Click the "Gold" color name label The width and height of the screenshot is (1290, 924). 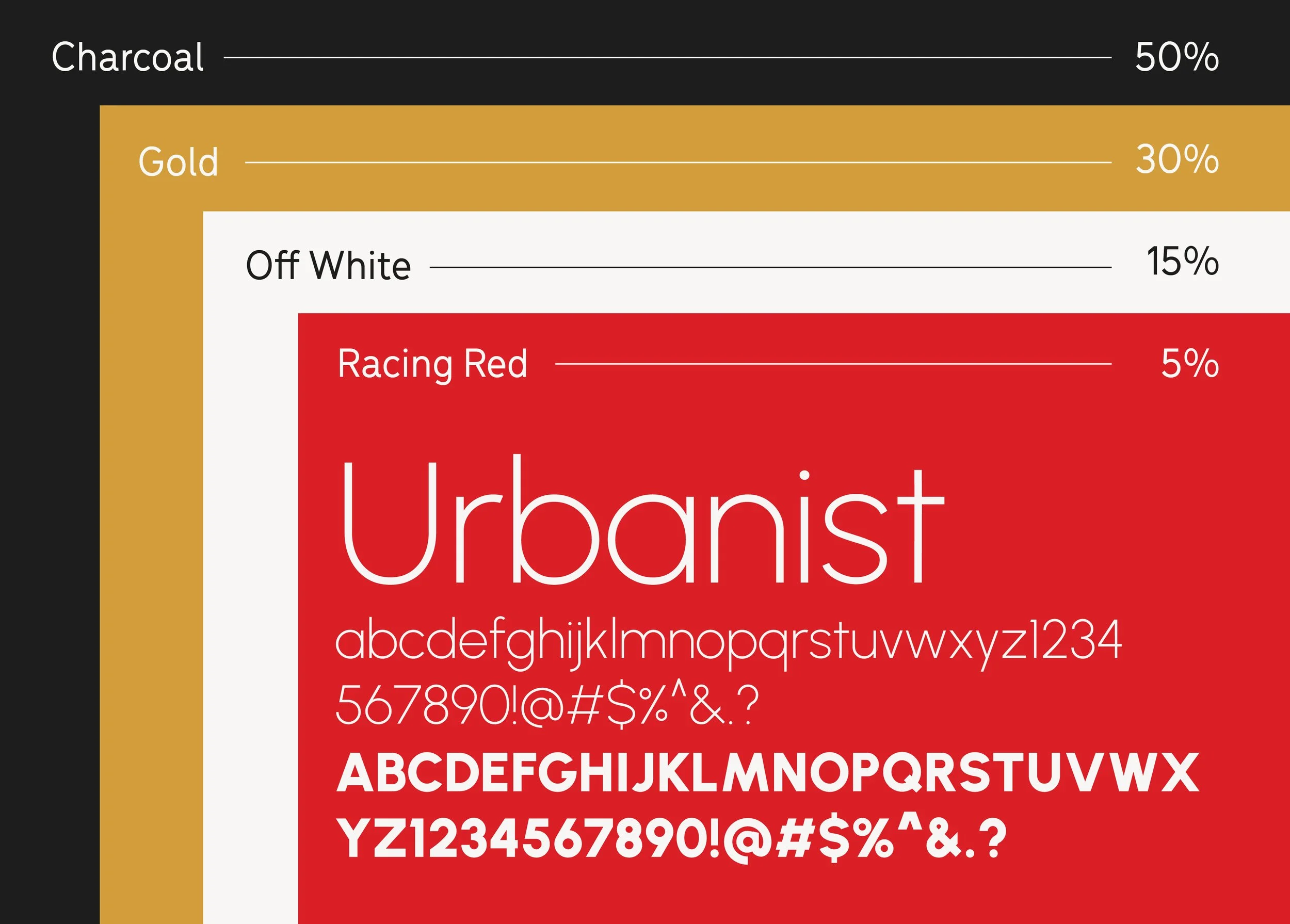[178, 162]
